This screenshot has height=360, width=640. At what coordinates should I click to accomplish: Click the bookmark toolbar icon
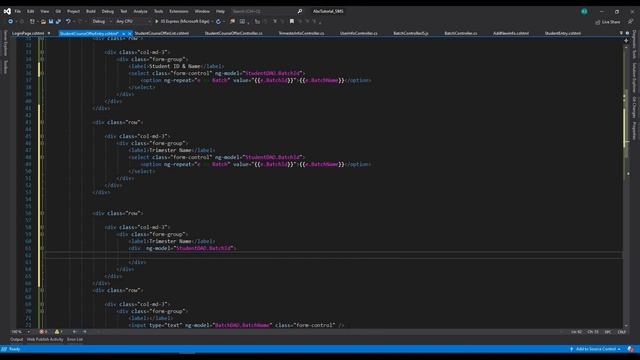point(292,21)
